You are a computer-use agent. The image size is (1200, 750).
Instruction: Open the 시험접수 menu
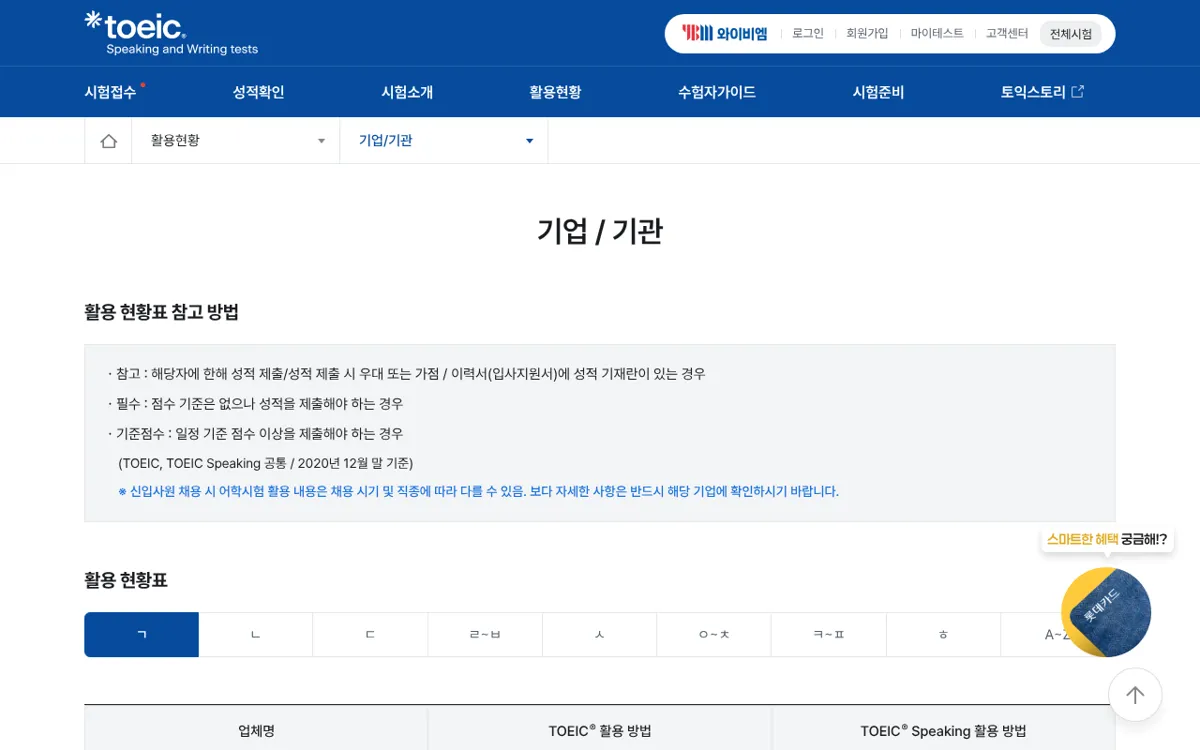click(x=110, y=92)
